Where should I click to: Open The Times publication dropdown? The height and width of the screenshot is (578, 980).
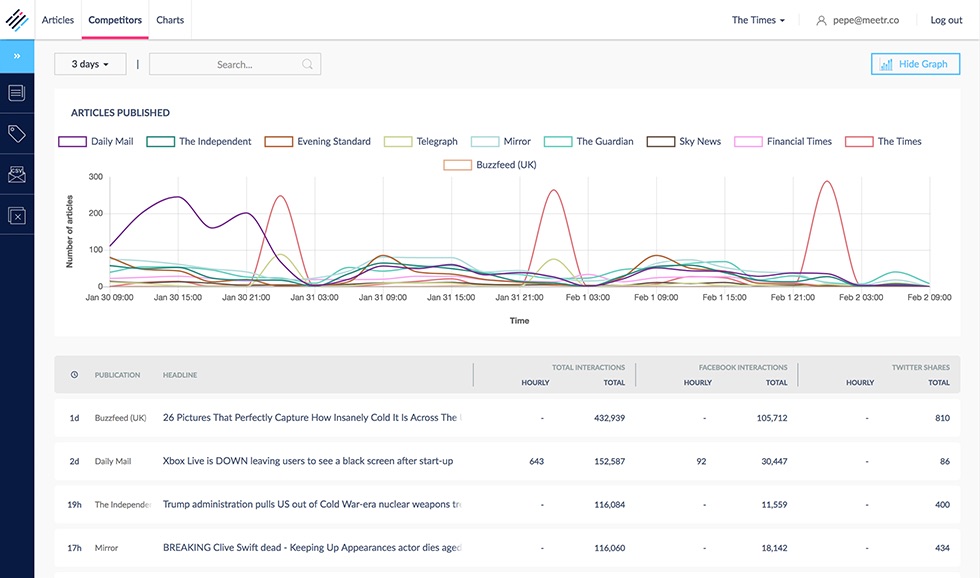(x=758, y=20)
